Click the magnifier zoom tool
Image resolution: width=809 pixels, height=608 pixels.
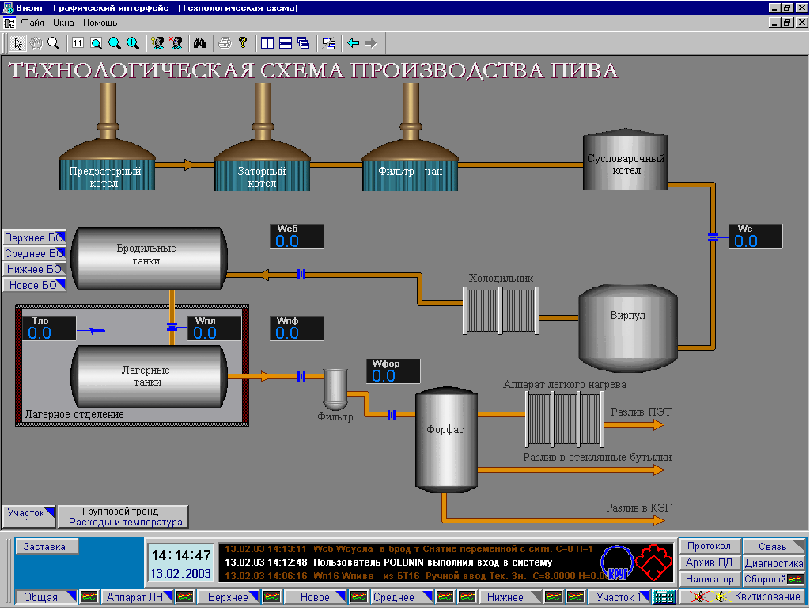tap(53, 43)
